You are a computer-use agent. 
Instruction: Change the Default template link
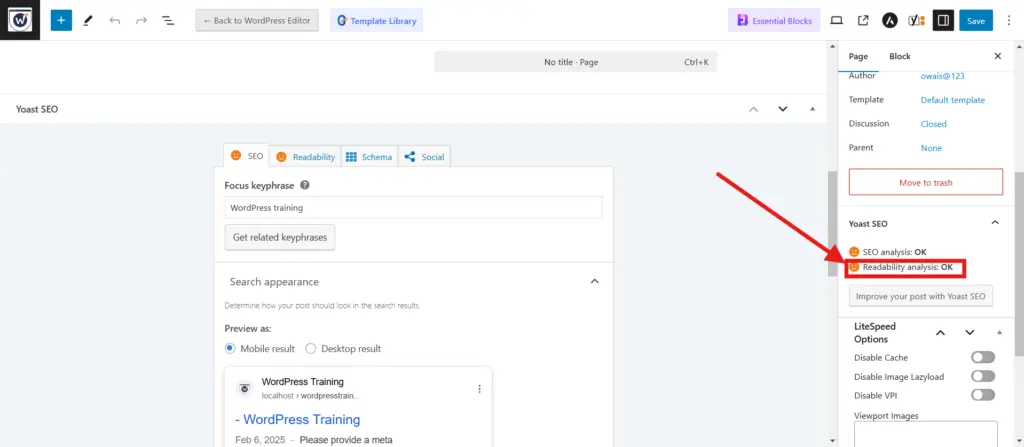point(952,100)
